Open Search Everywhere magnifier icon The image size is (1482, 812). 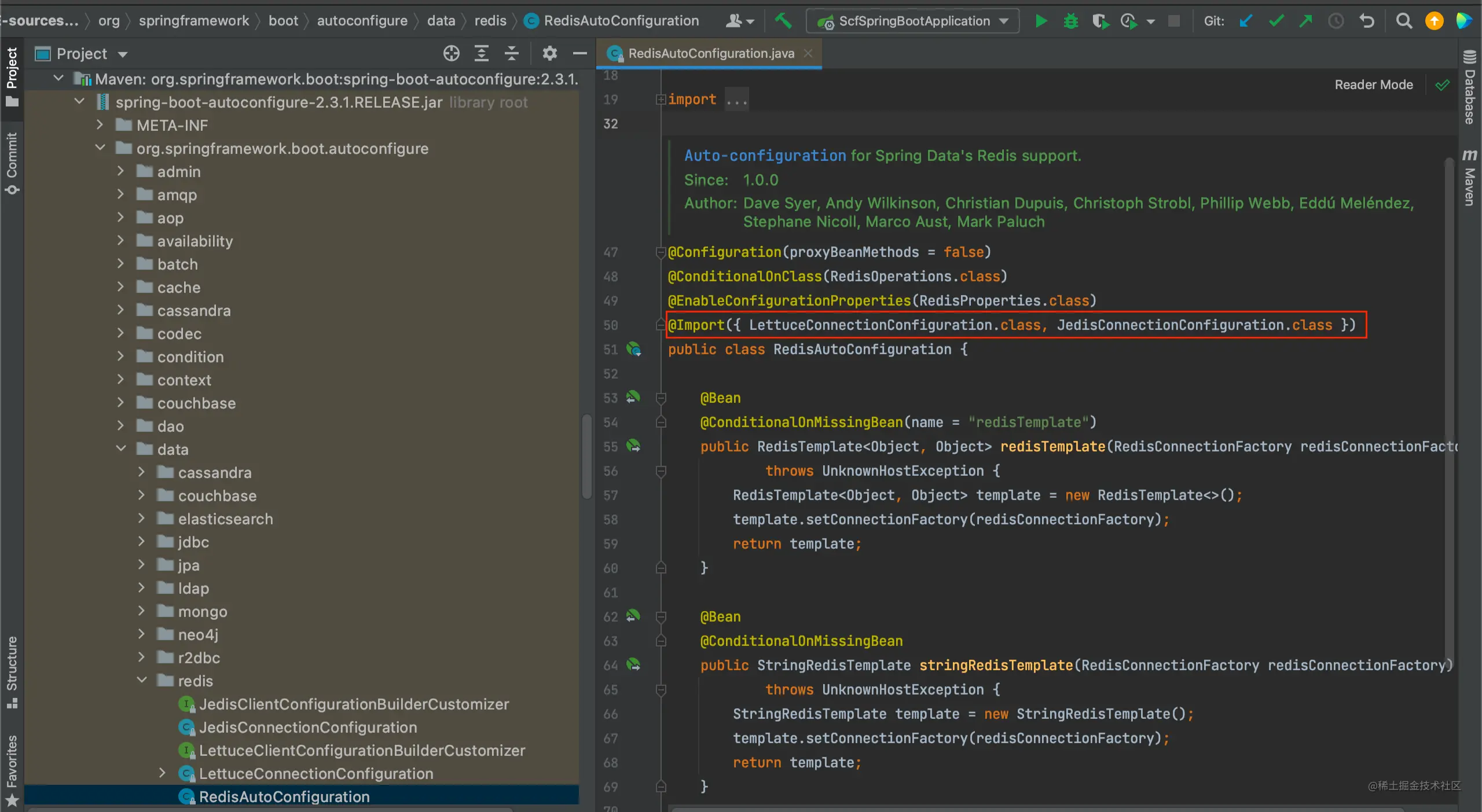point(1404,21)
